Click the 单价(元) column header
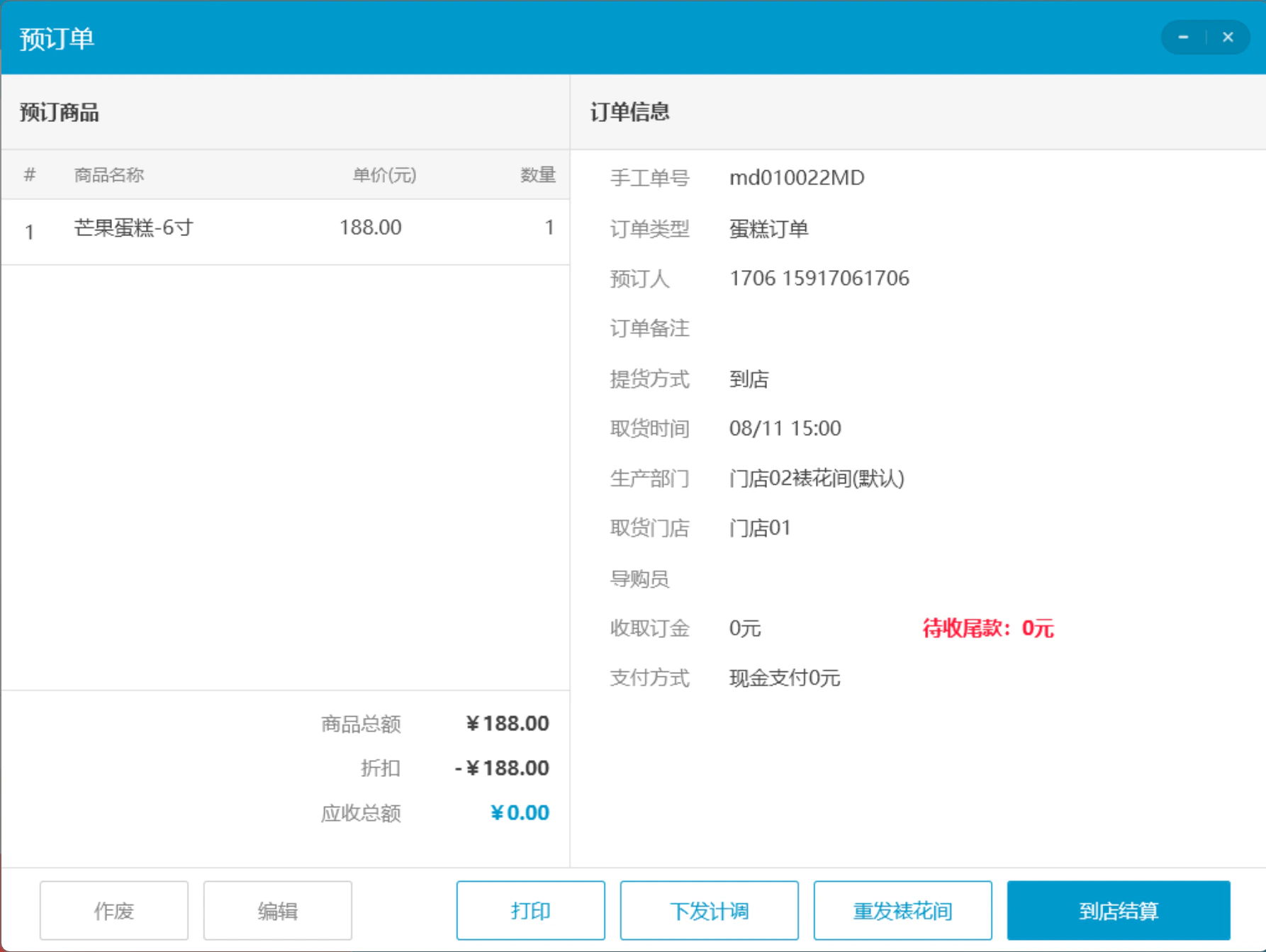 pos(385,175)
